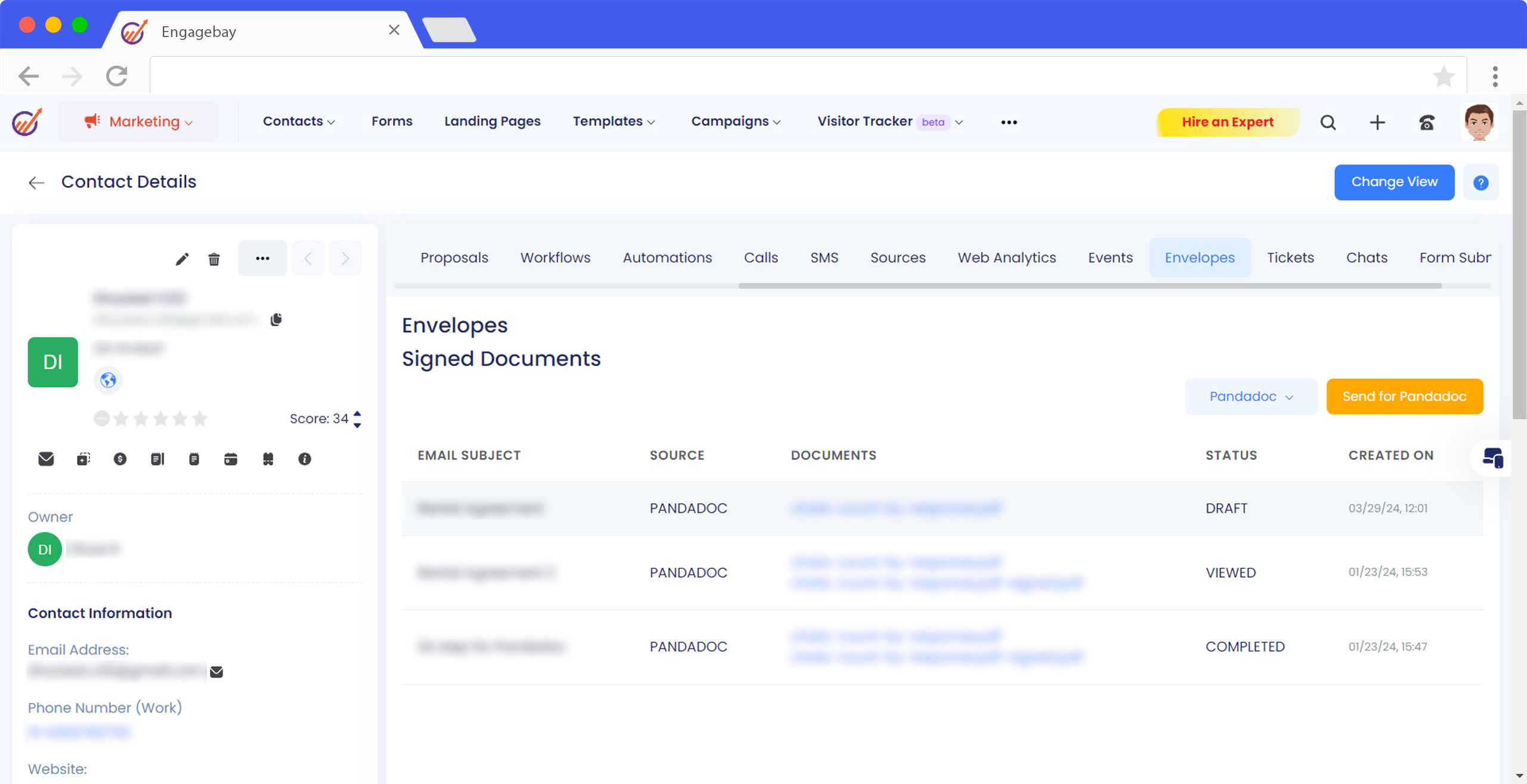Delete contact using trash icon
Screen dimensions: 1527x784
(214, 259)
